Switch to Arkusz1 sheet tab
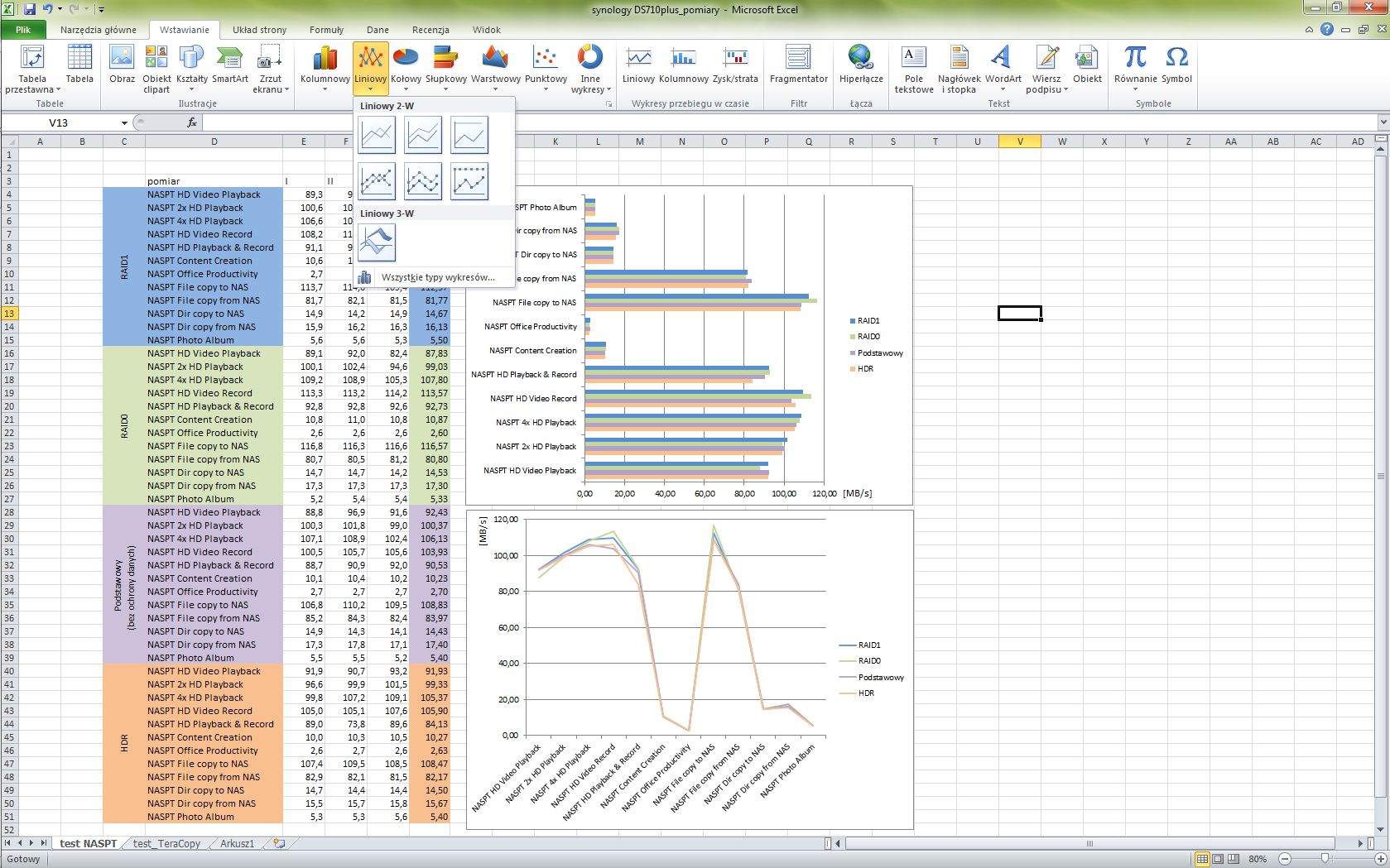Viewport: 1390px width, 868px height. [x=237, y=844]
